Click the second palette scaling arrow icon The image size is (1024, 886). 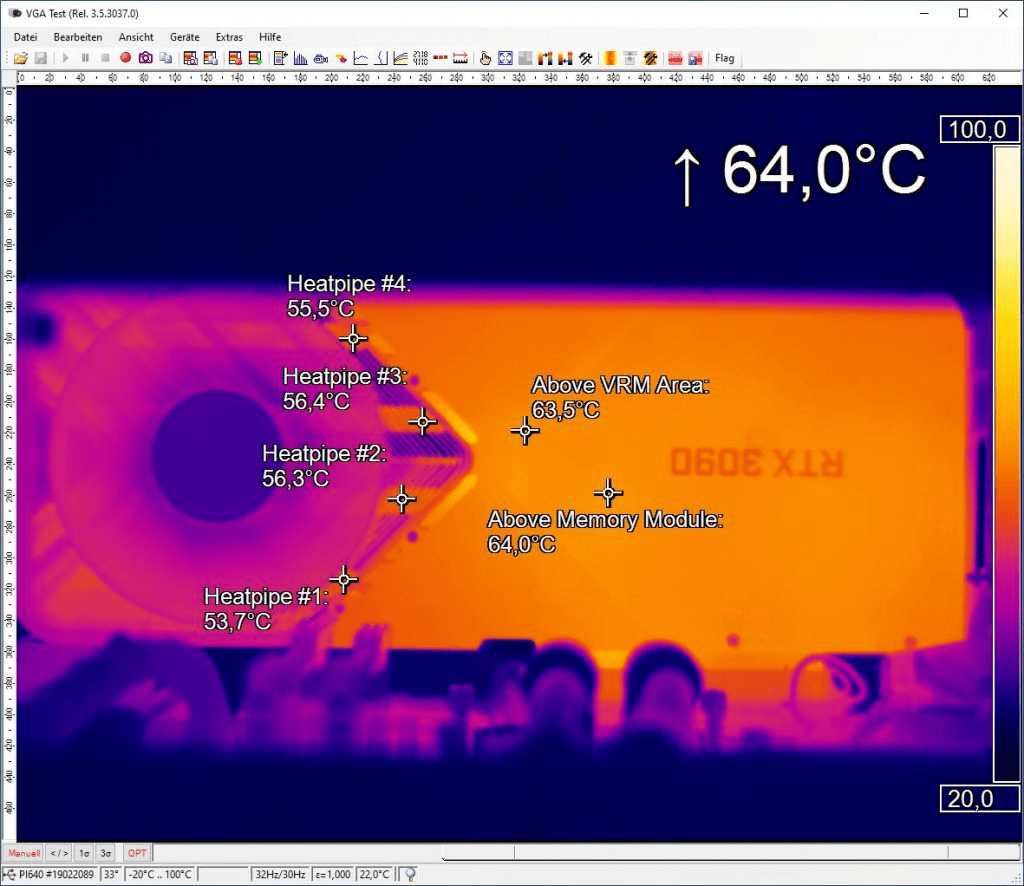[x=565, y=58]
